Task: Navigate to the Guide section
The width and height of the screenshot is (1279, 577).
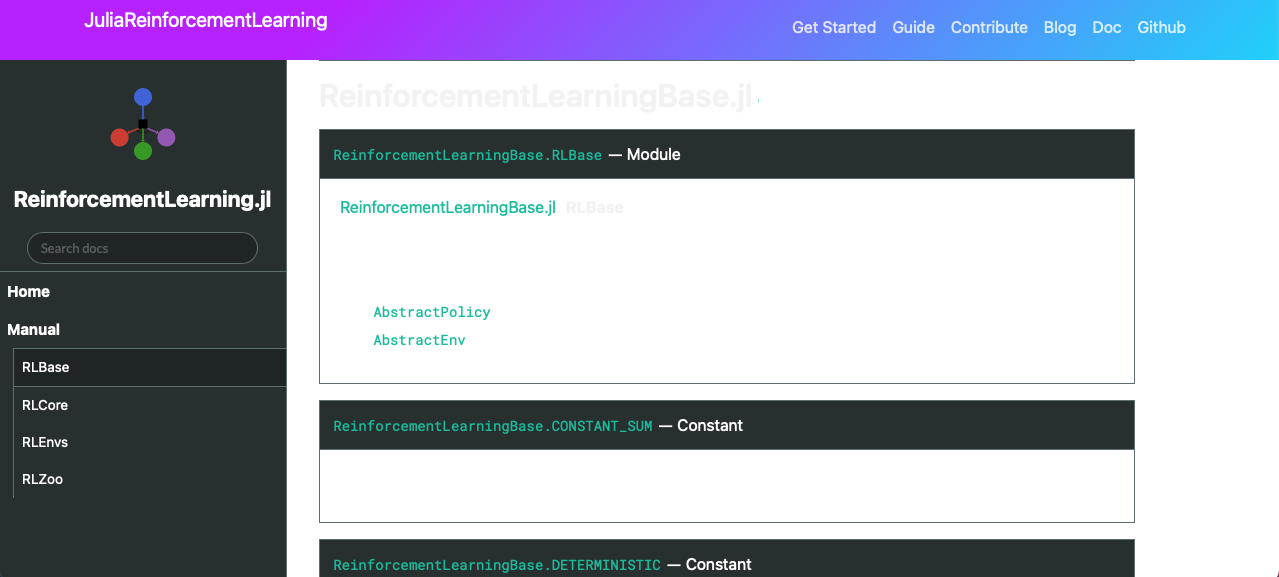Action: point(913,27)
